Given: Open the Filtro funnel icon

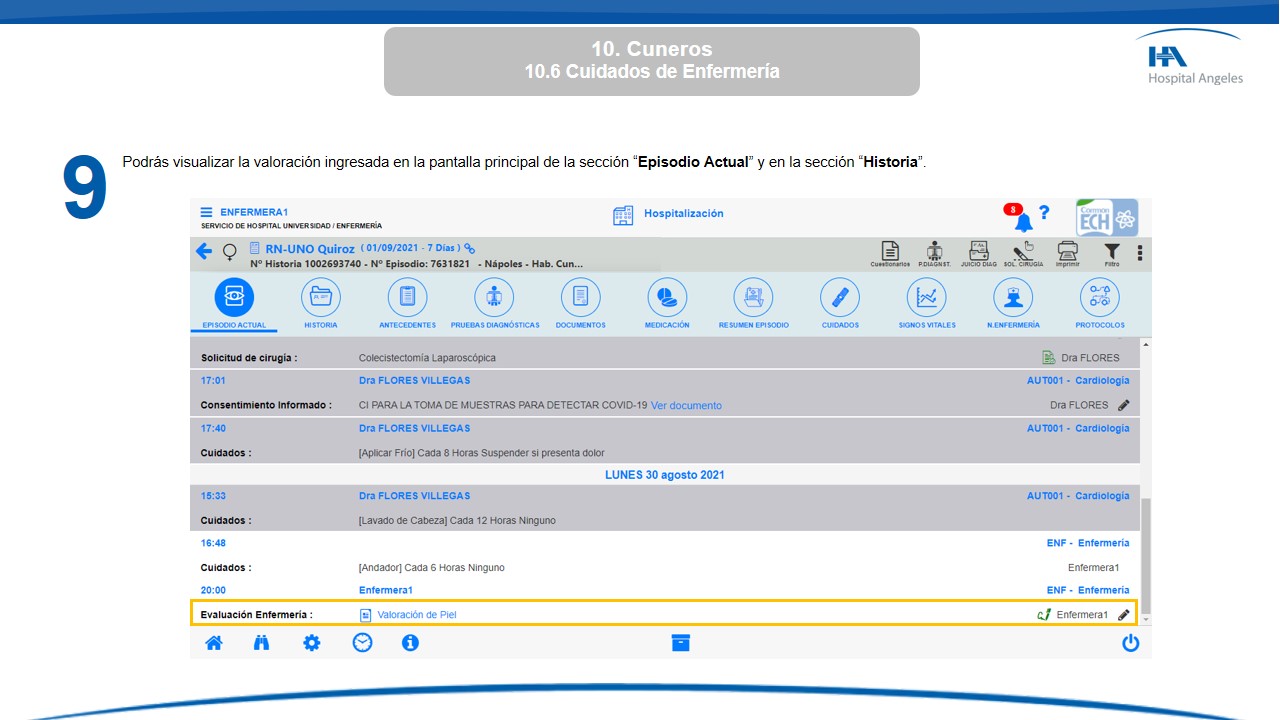Looking at the screenshot, I should pos(1112,254).
